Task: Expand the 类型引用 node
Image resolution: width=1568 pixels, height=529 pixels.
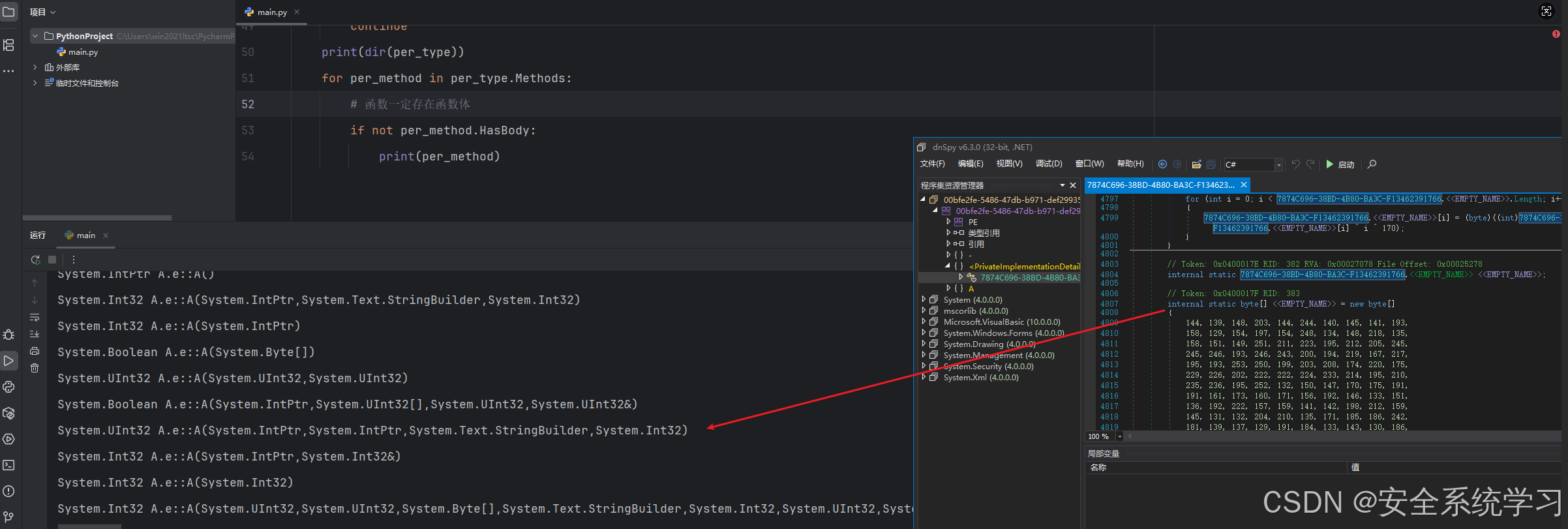Action: click(948, 233)
